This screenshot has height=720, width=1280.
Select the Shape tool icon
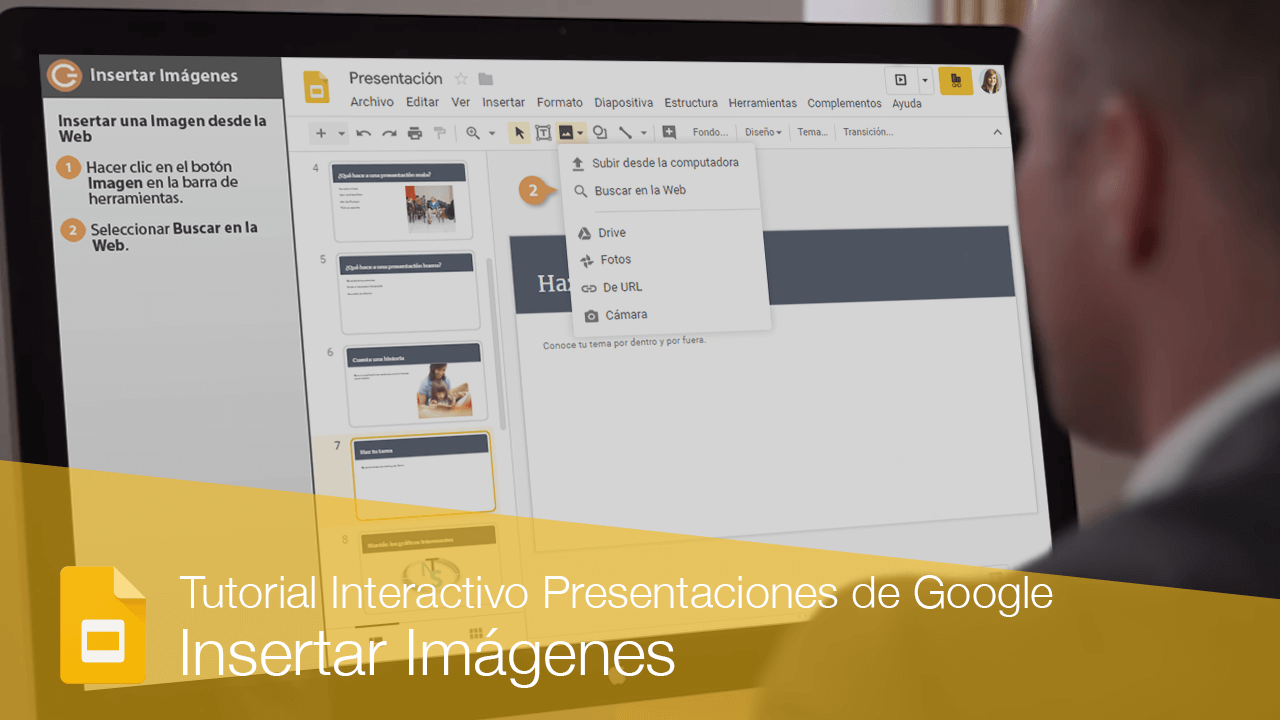click(600, 132)
